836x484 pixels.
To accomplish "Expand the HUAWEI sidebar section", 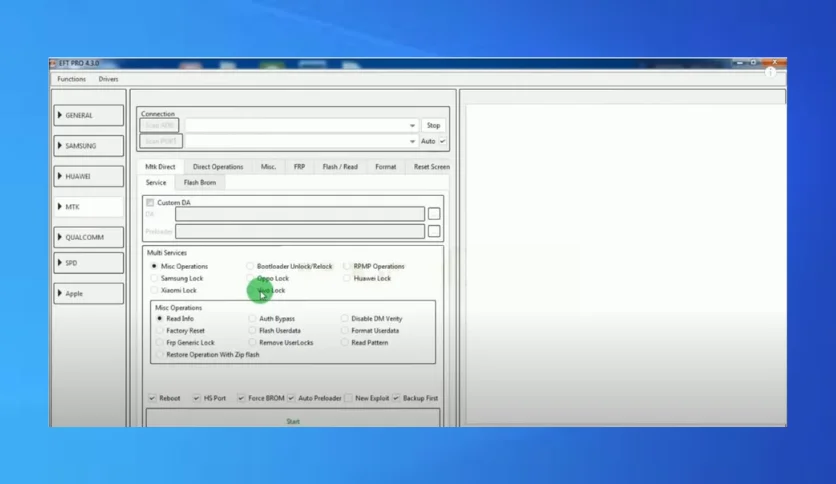I will [89, 176].
